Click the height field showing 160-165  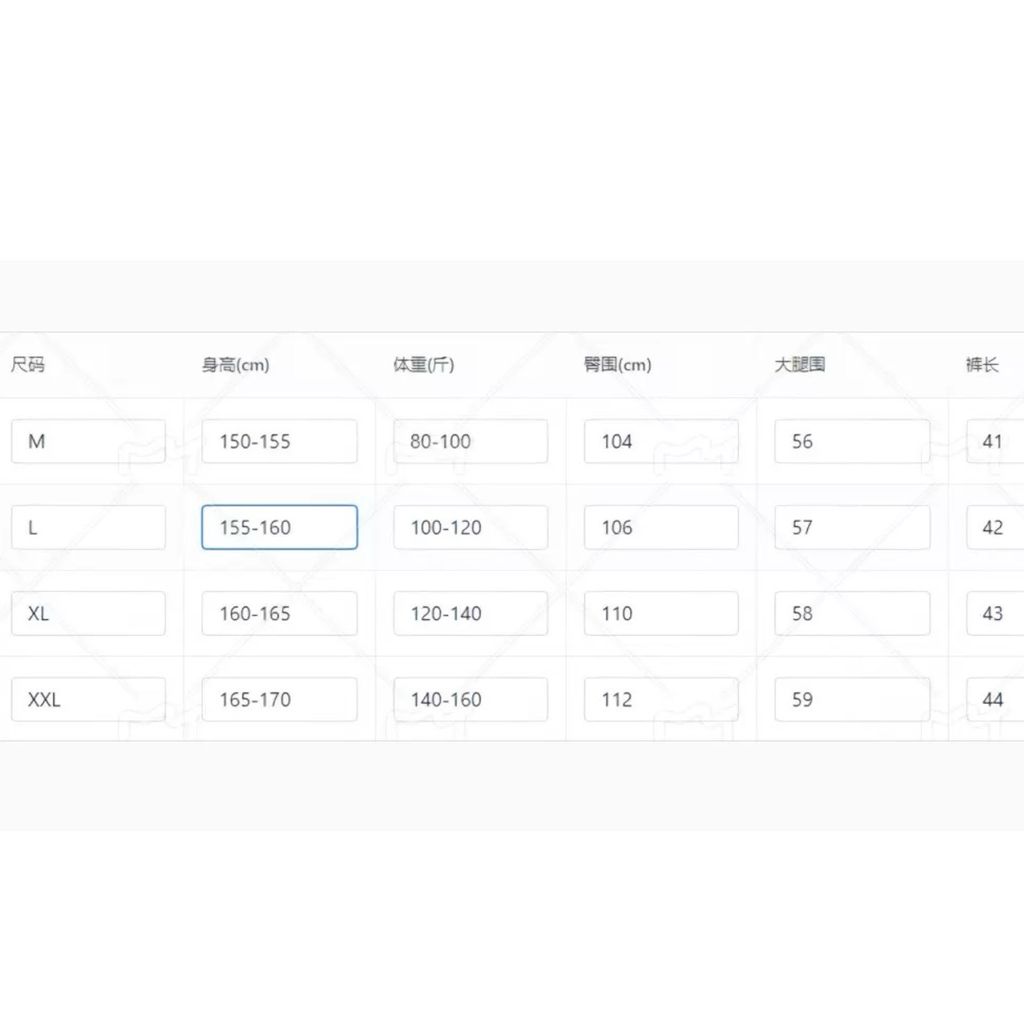[279, 613]
